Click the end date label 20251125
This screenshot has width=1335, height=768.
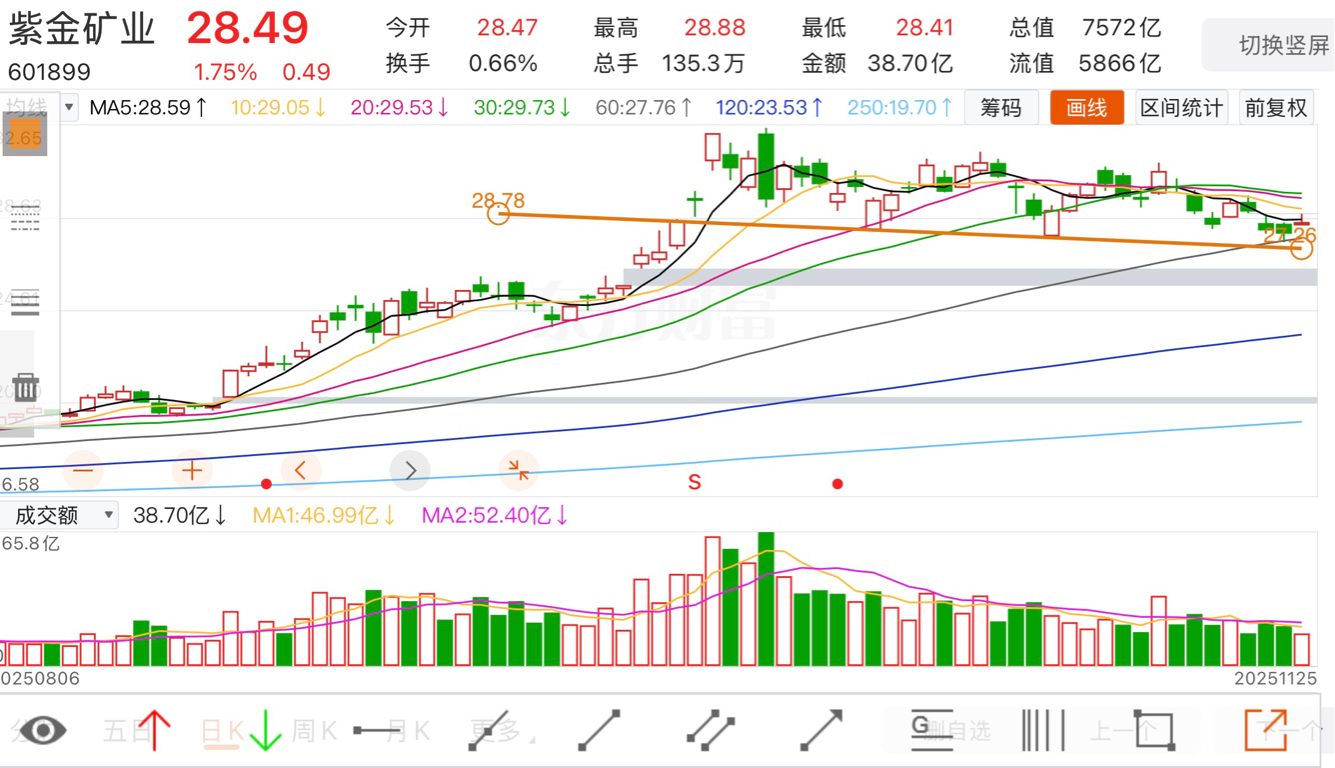(1276, 678)
